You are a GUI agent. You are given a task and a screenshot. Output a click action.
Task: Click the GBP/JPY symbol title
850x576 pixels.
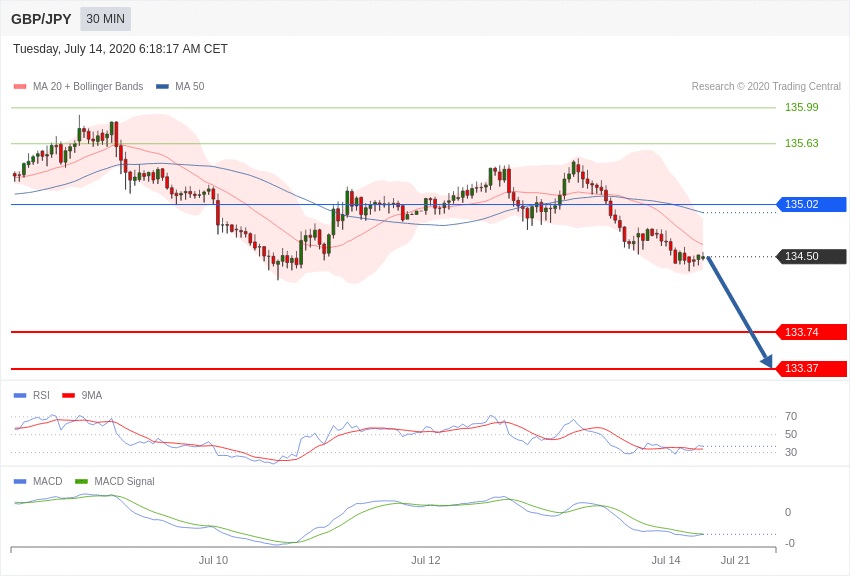[x=41, y=19]
